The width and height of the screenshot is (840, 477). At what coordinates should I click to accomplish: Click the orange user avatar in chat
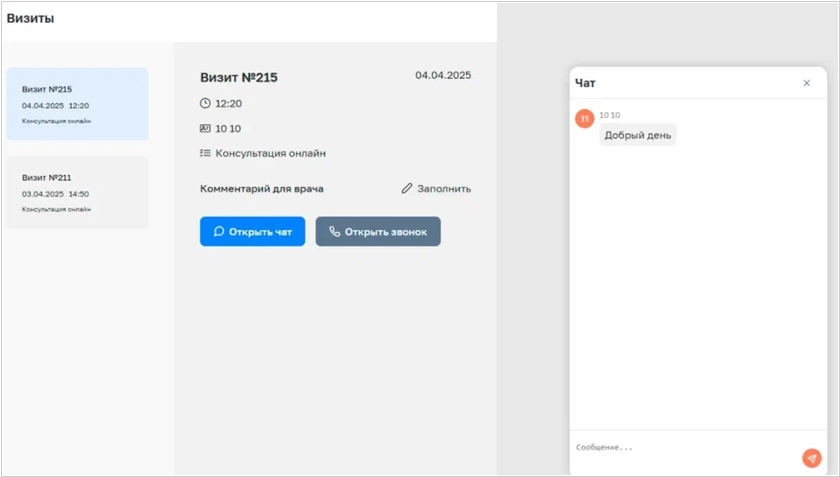585,120
